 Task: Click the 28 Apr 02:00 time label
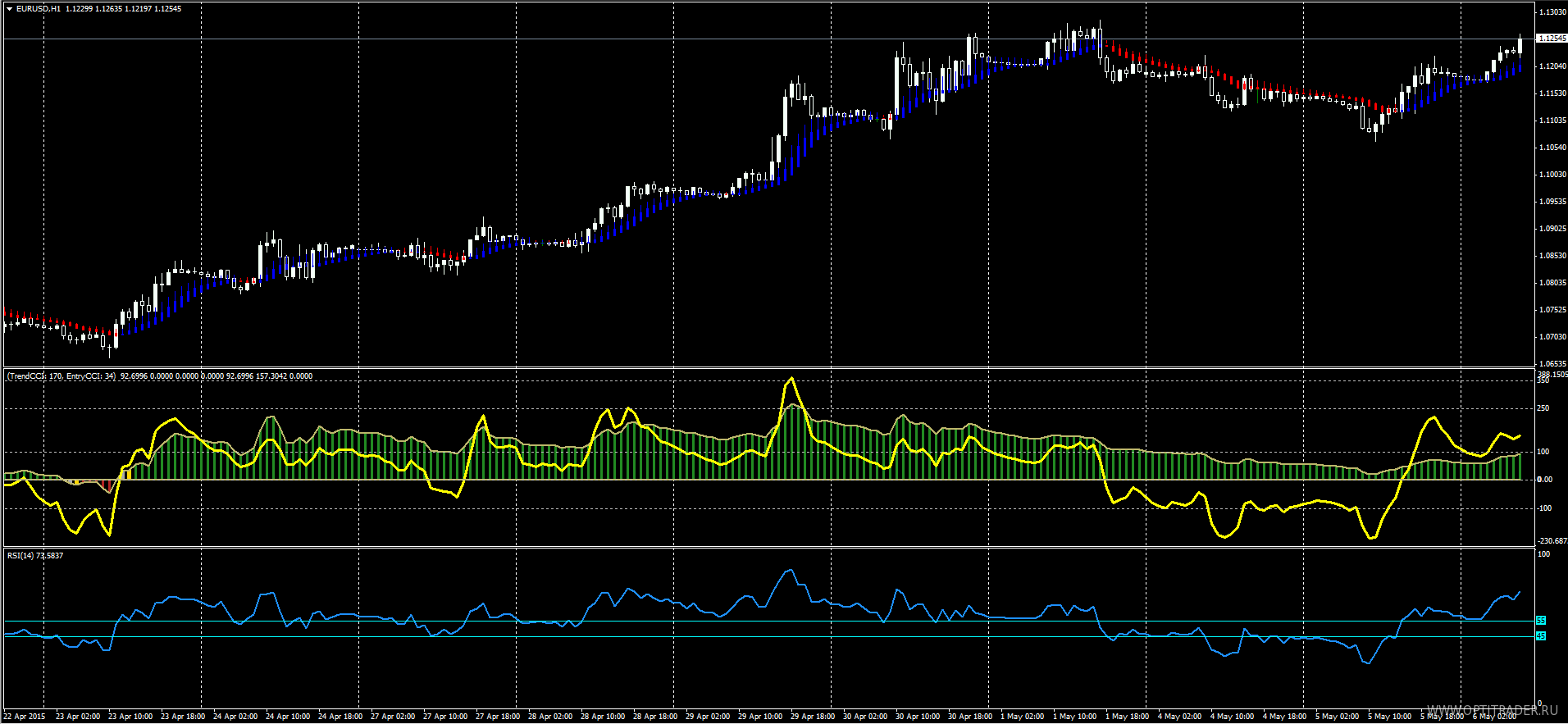coord(550,717)
